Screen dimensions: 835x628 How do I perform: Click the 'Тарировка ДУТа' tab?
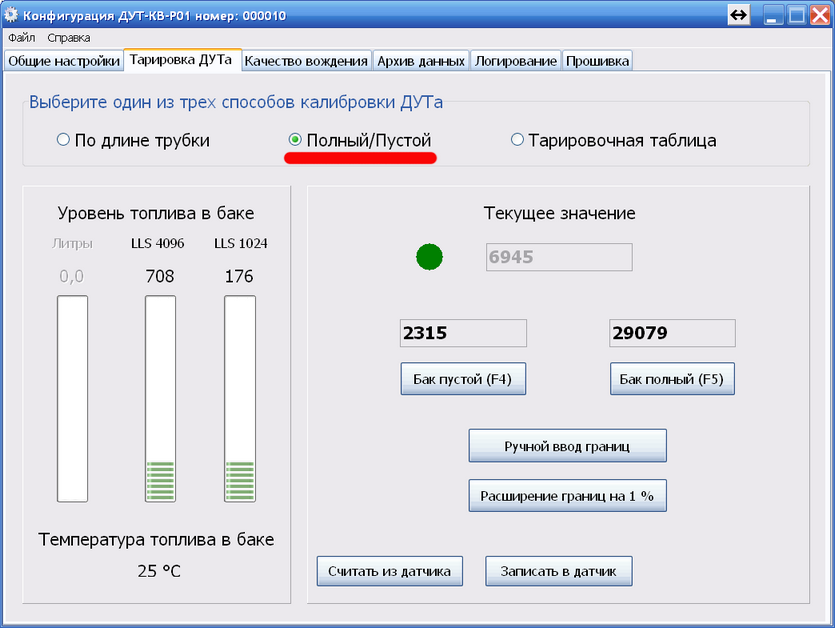pyautogui.click(x=182, y=59)
